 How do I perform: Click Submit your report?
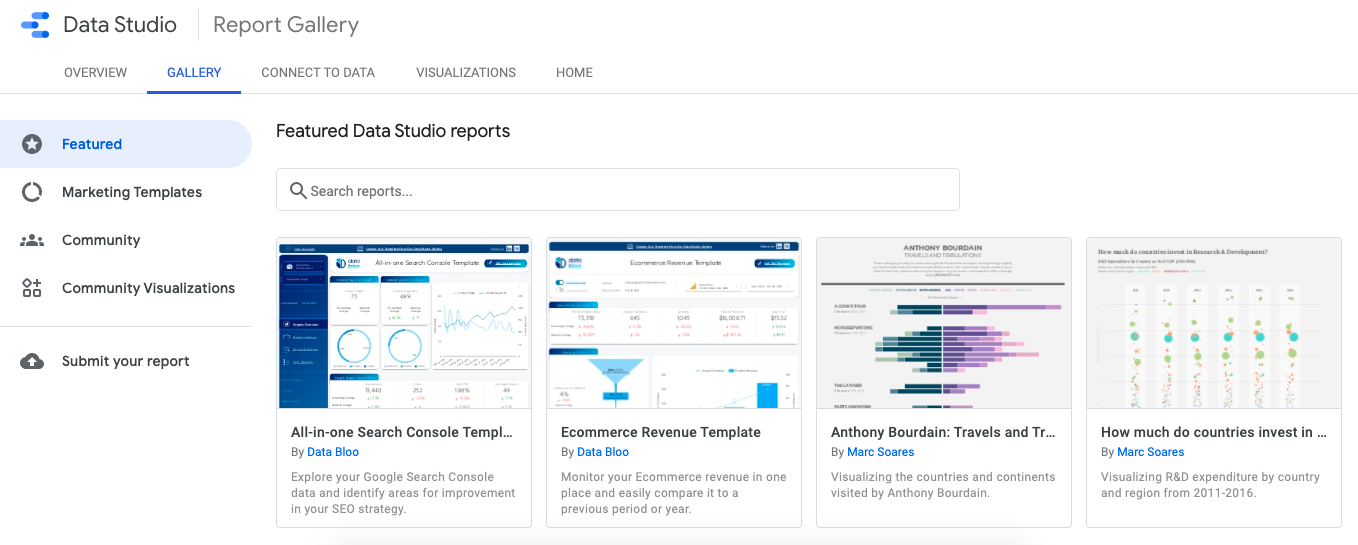[x=126, y=361]
